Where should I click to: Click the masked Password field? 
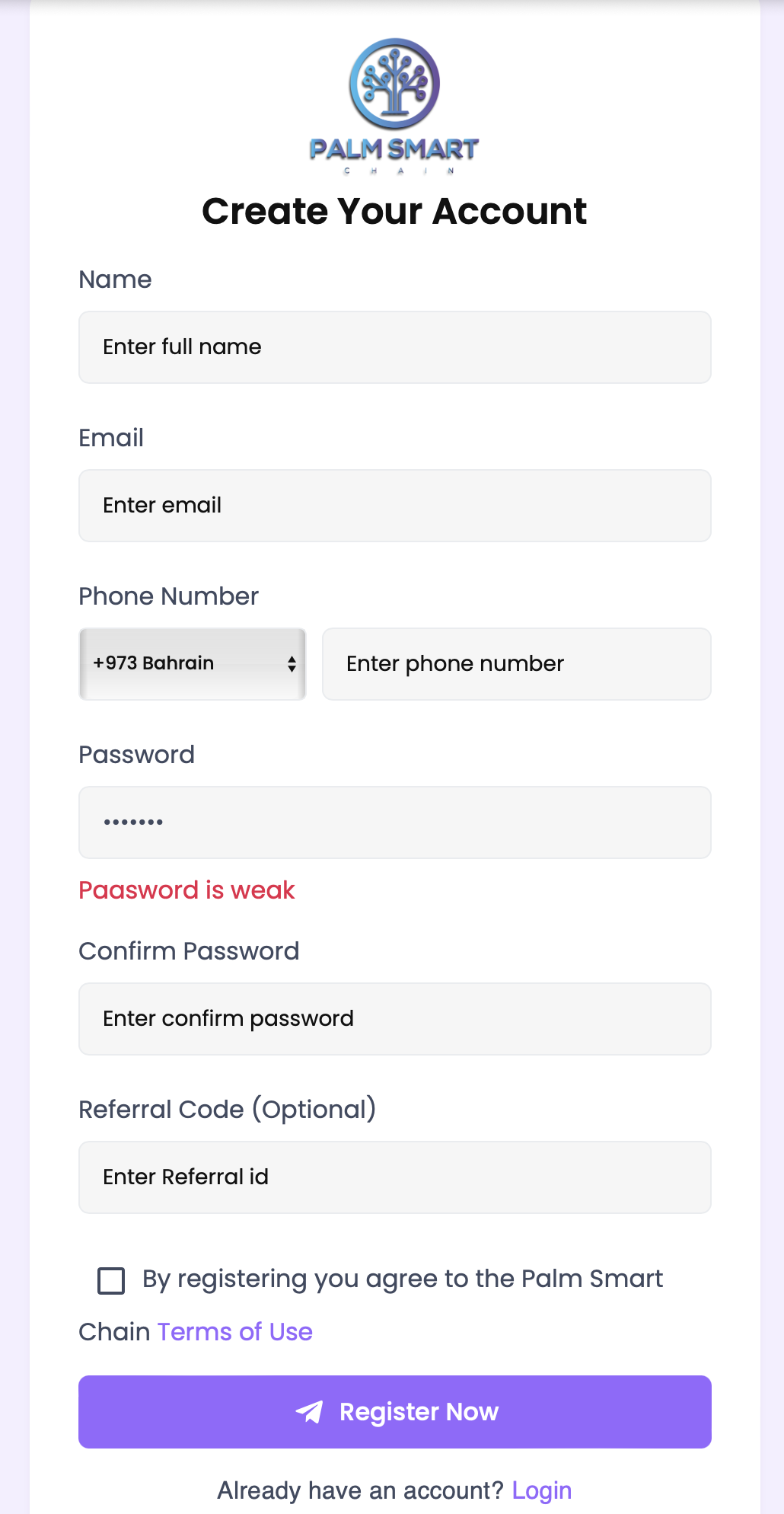tap(394, 822)
